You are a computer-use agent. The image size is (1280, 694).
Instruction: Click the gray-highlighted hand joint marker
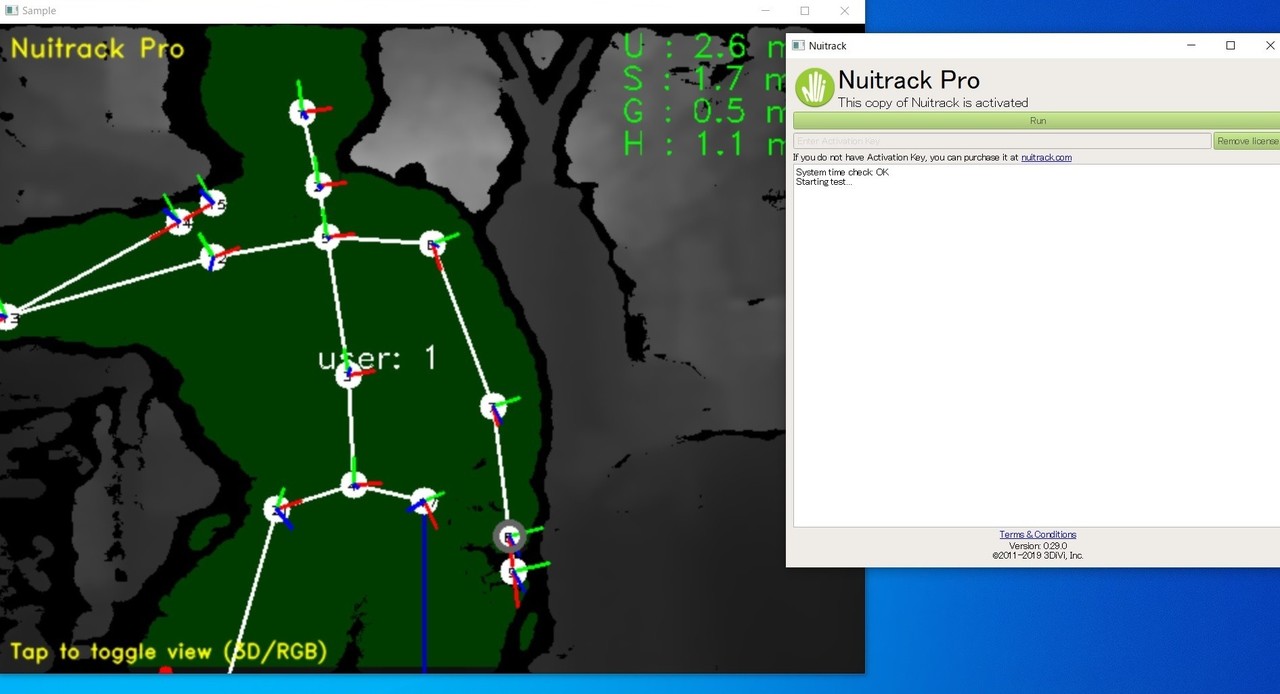[x=509, y=537]
